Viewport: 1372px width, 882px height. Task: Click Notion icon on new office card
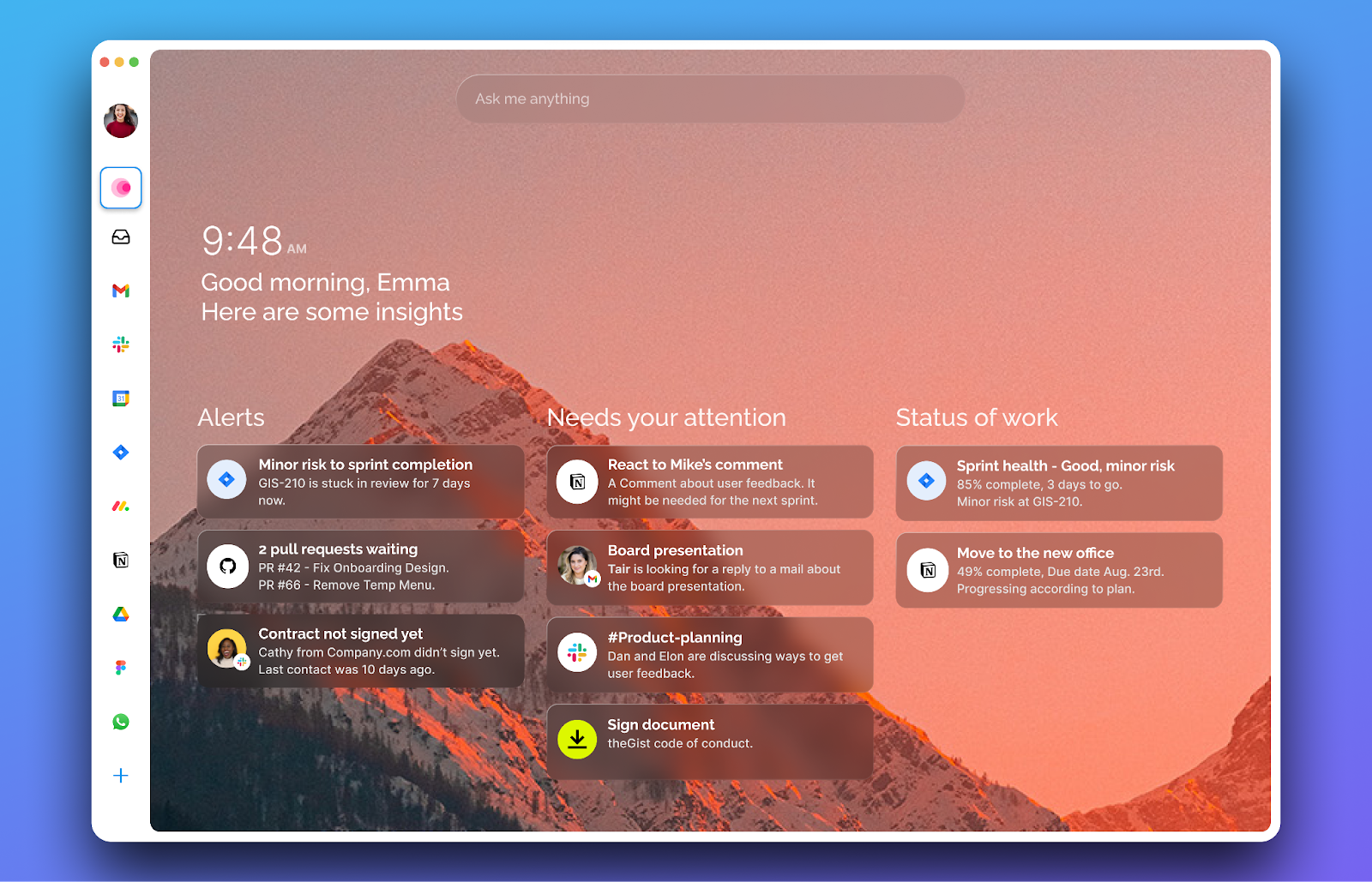coord(927,570)
